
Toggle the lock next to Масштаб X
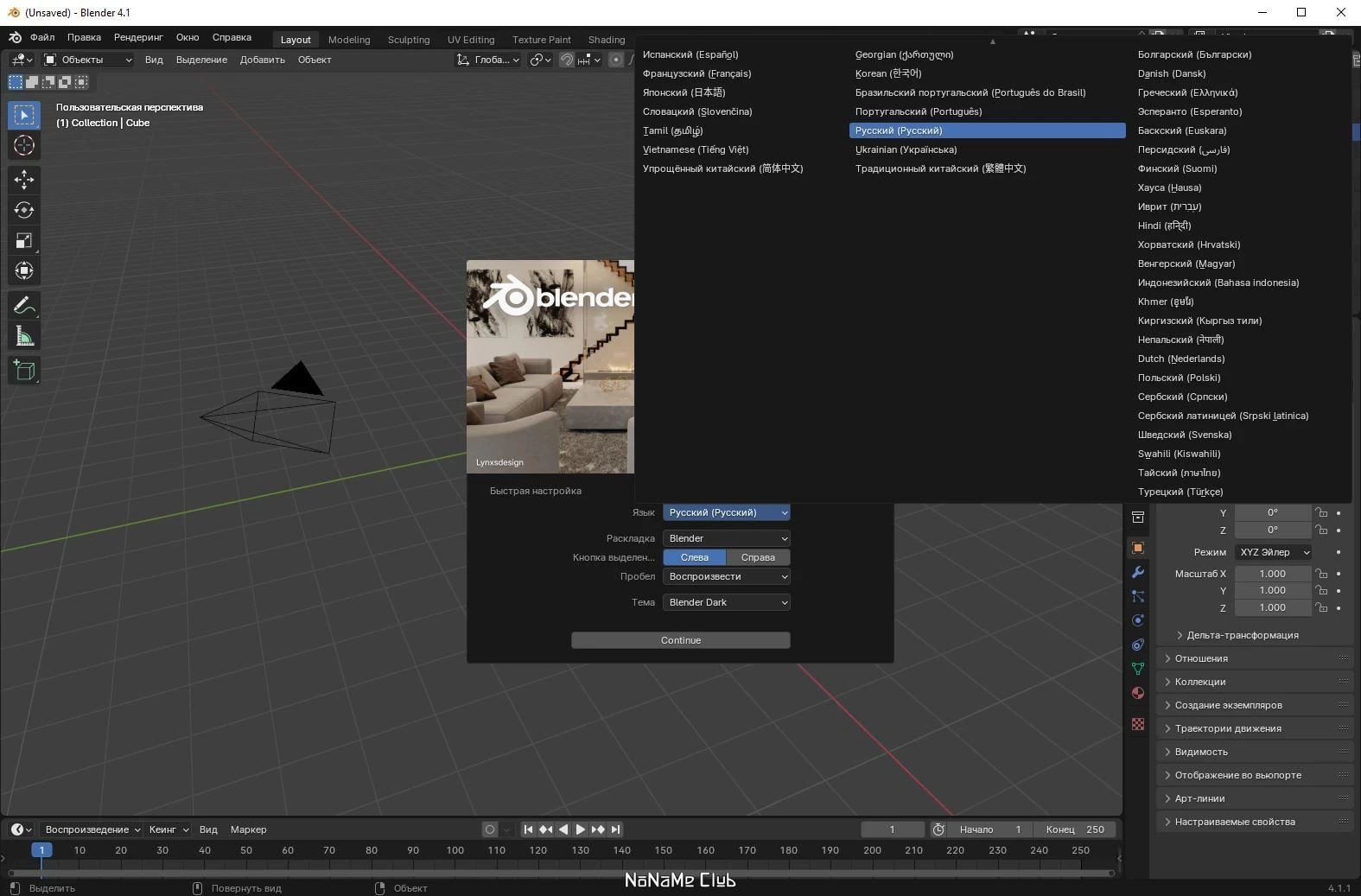tap(1321, 574)
